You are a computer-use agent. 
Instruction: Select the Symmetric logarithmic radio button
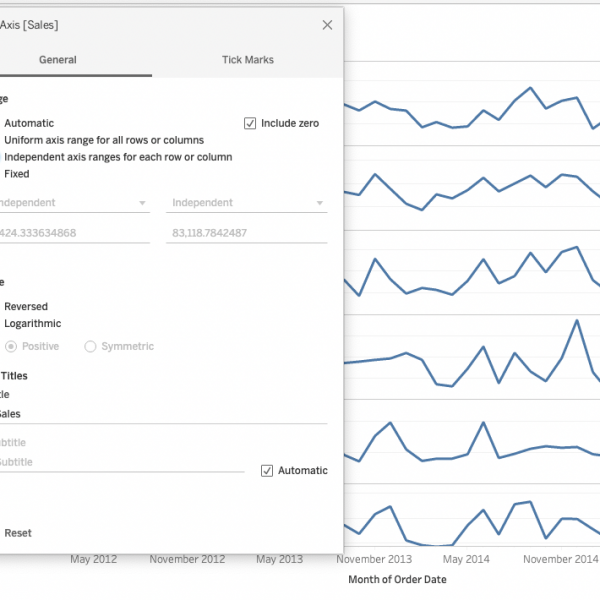(90, 346)
